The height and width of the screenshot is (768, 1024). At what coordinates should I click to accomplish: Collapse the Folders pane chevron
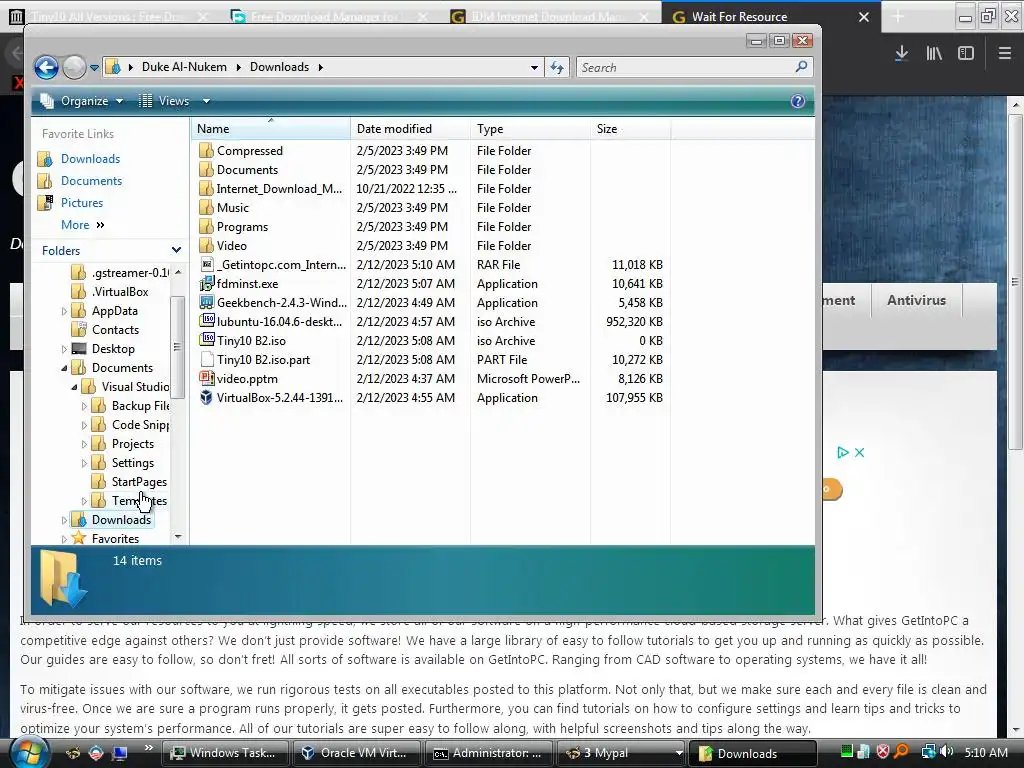pyautogui.click(x=176, y=250)
